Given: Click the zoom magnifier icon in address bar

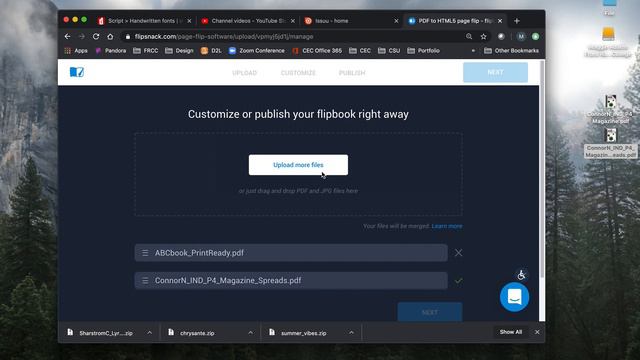Looking at the screenshot, I should [469, 37].
